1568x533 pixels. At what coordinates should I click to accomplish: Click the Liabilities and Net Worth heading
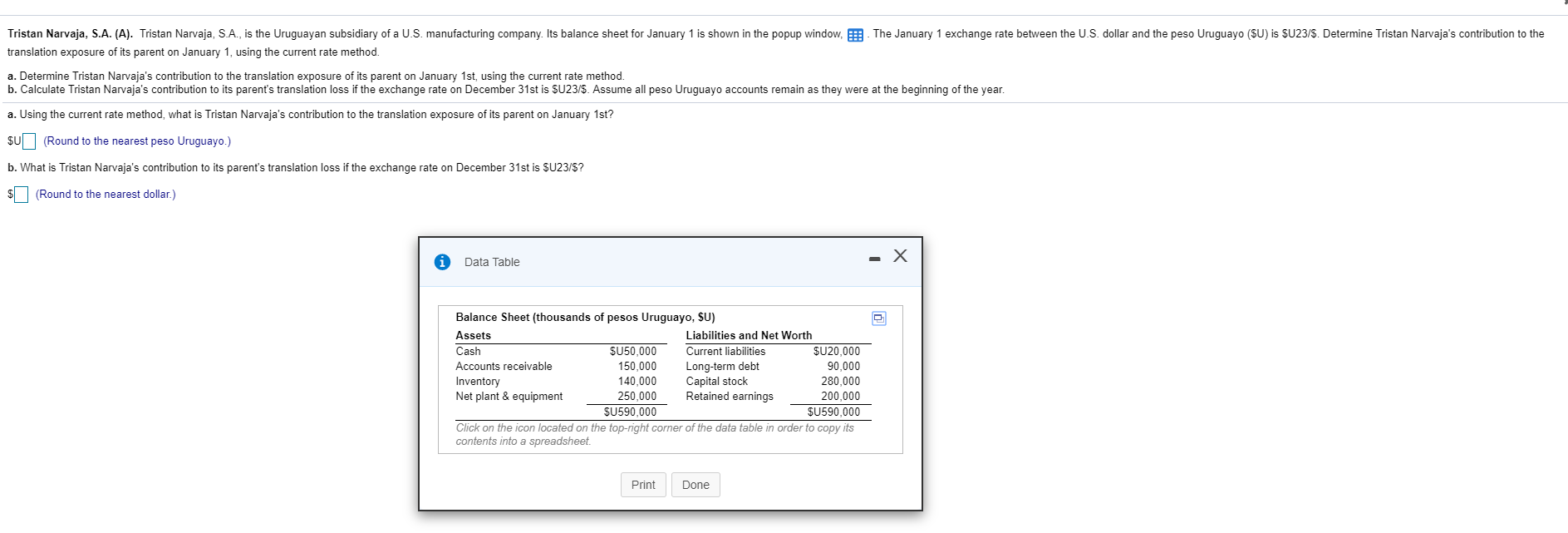coord(749,336)
